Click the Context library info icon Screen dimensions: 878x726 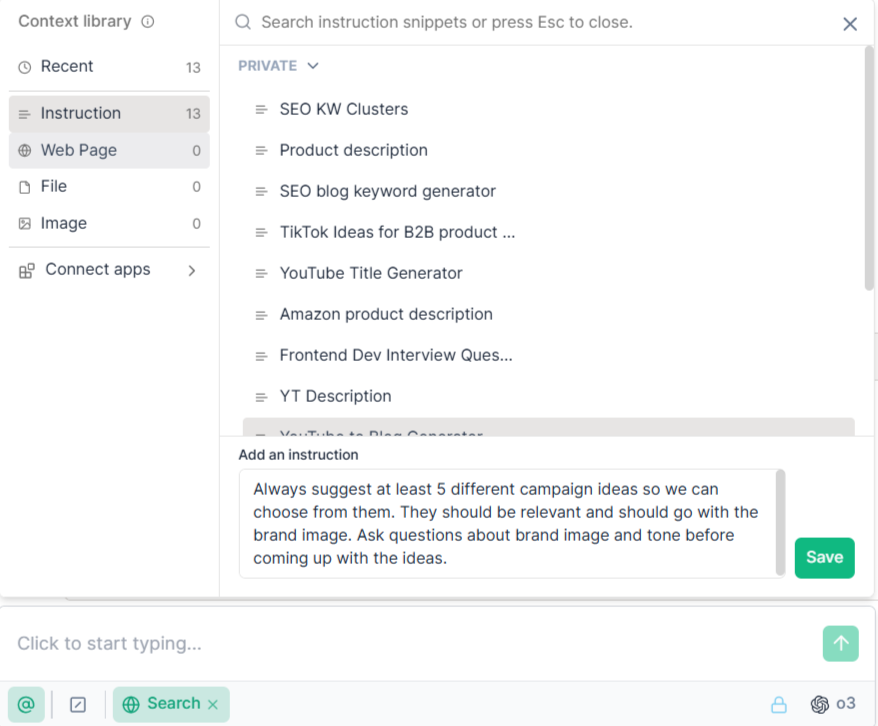tap(147, 22)
